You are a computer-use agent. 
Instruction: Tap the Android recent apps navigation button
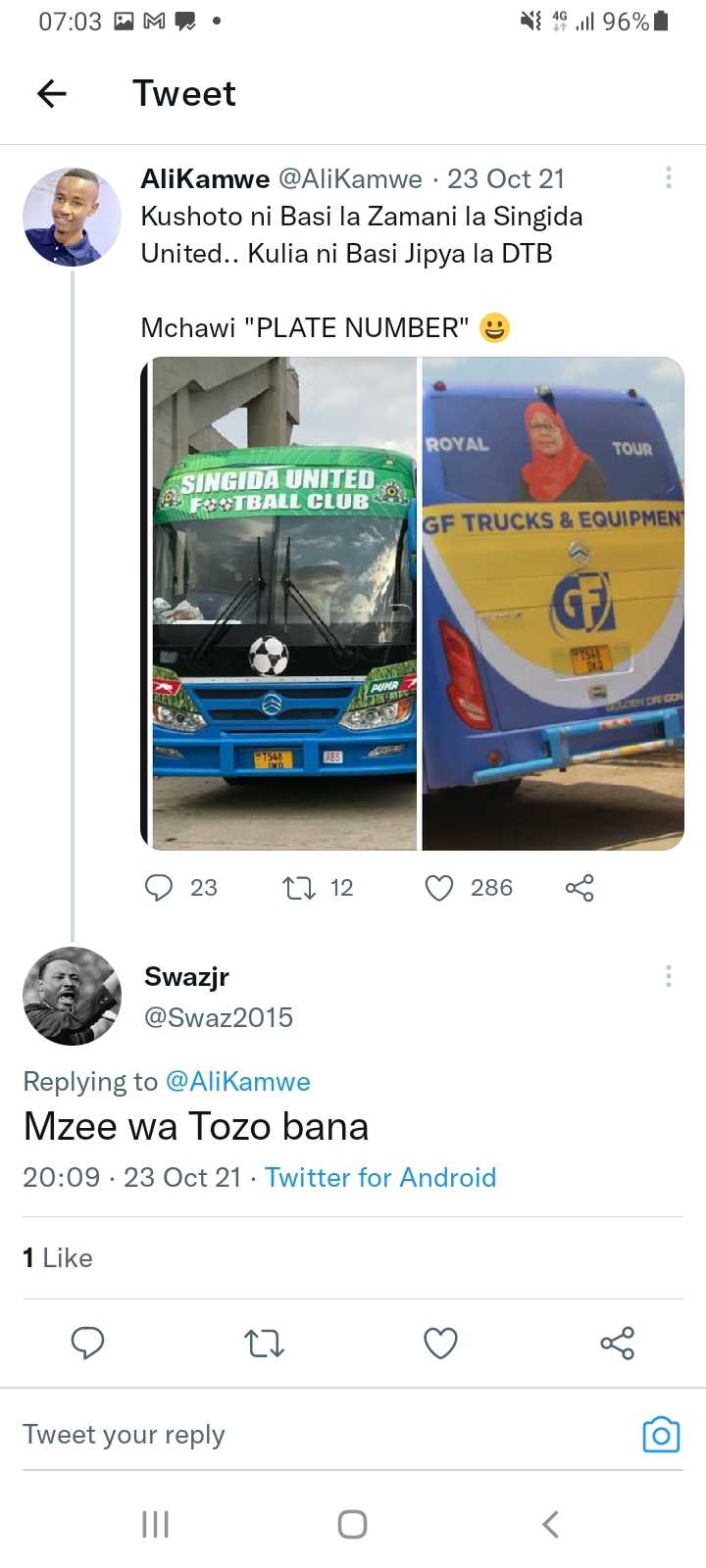156,1524
